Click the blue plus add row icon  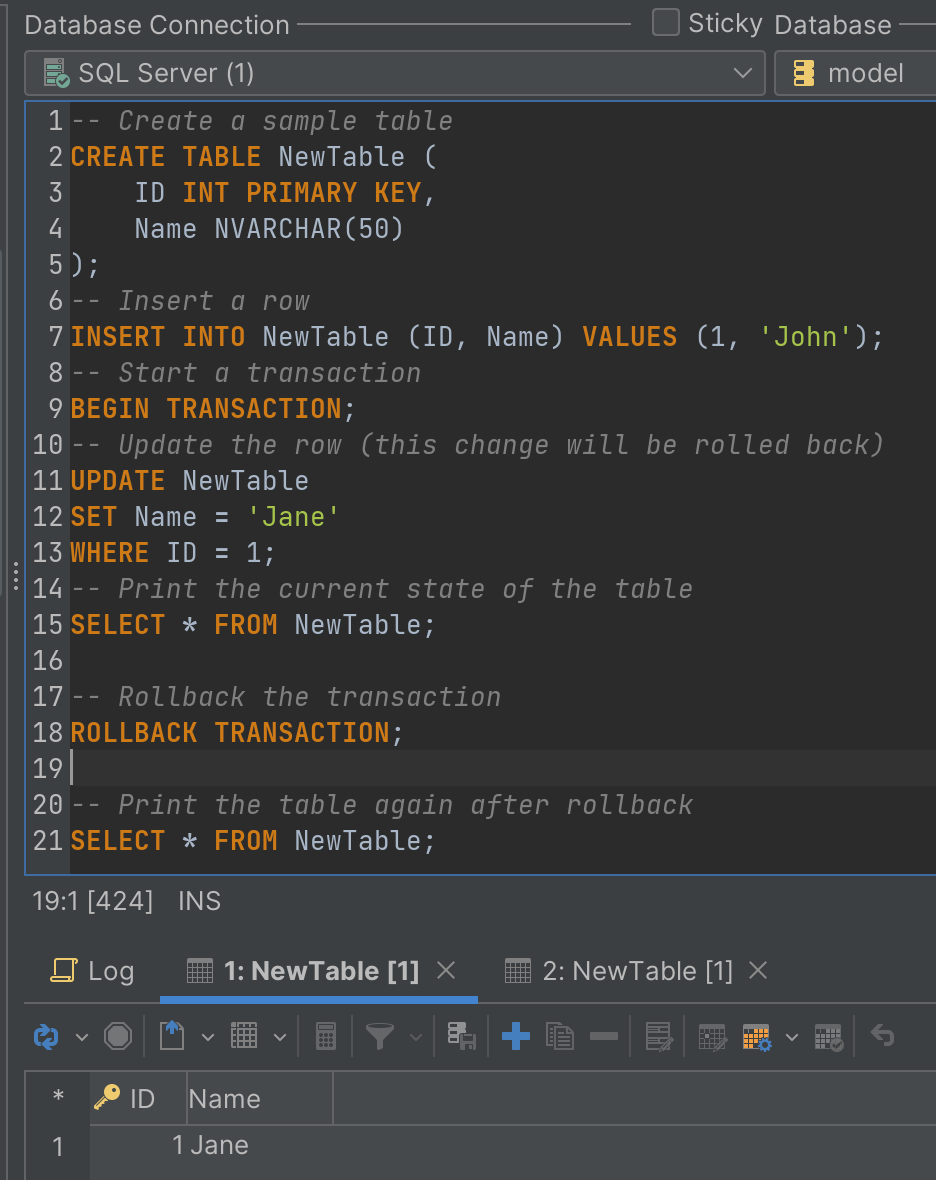point(515,1037)
